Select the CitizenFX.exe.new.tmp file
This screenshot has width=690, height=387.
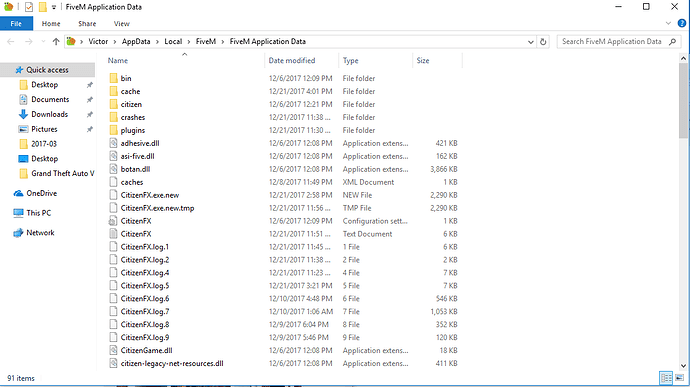click(x=157, y=208)
